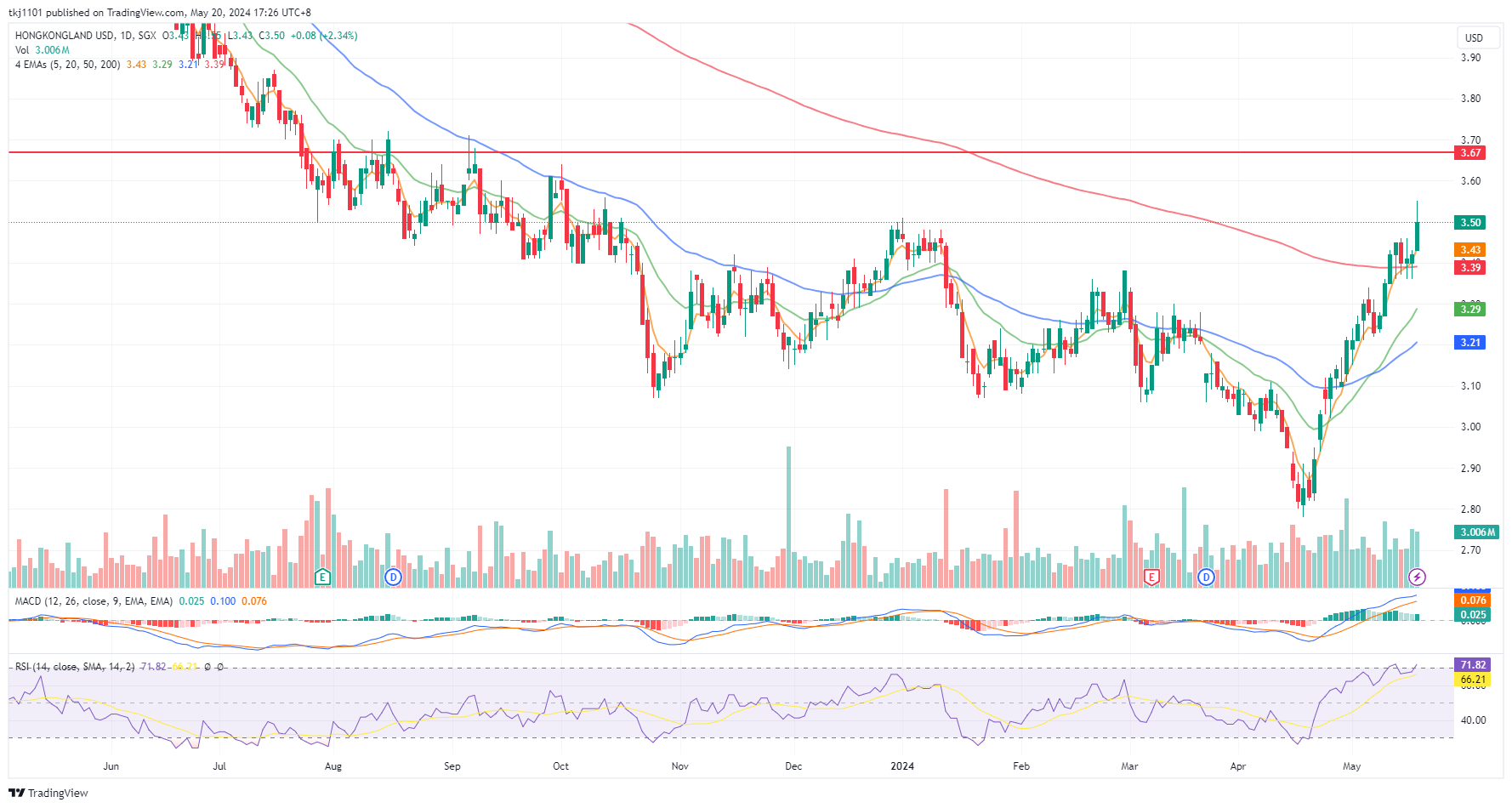The width and height of the screenshot is (1512, 808).
Task: Click the red 3.67 price label
Action: pos(1470,153)
